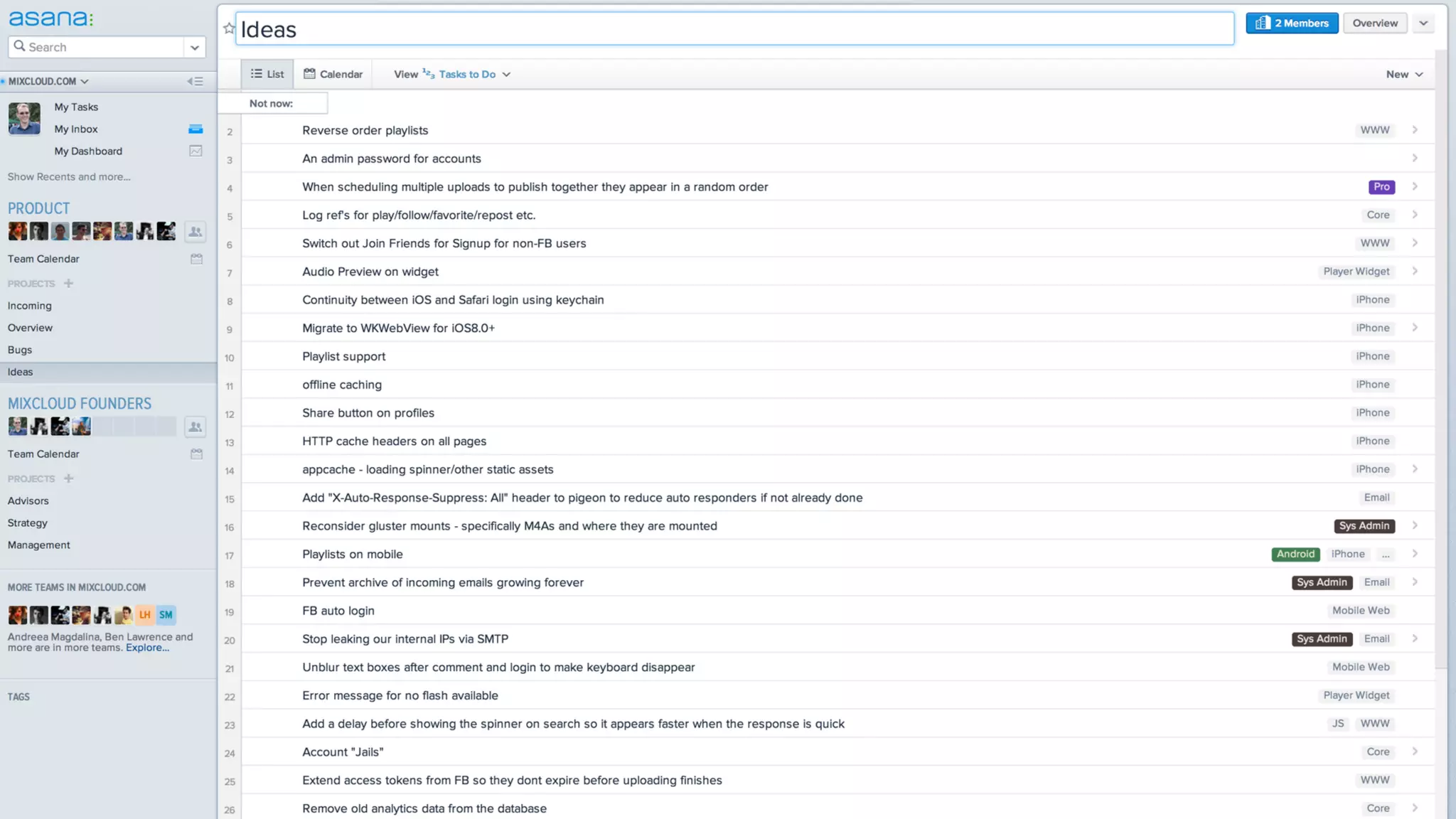Screen dimensions: 1456x819
Task: Add a project under Mixcloud Founders
Action: pos(68,478)
